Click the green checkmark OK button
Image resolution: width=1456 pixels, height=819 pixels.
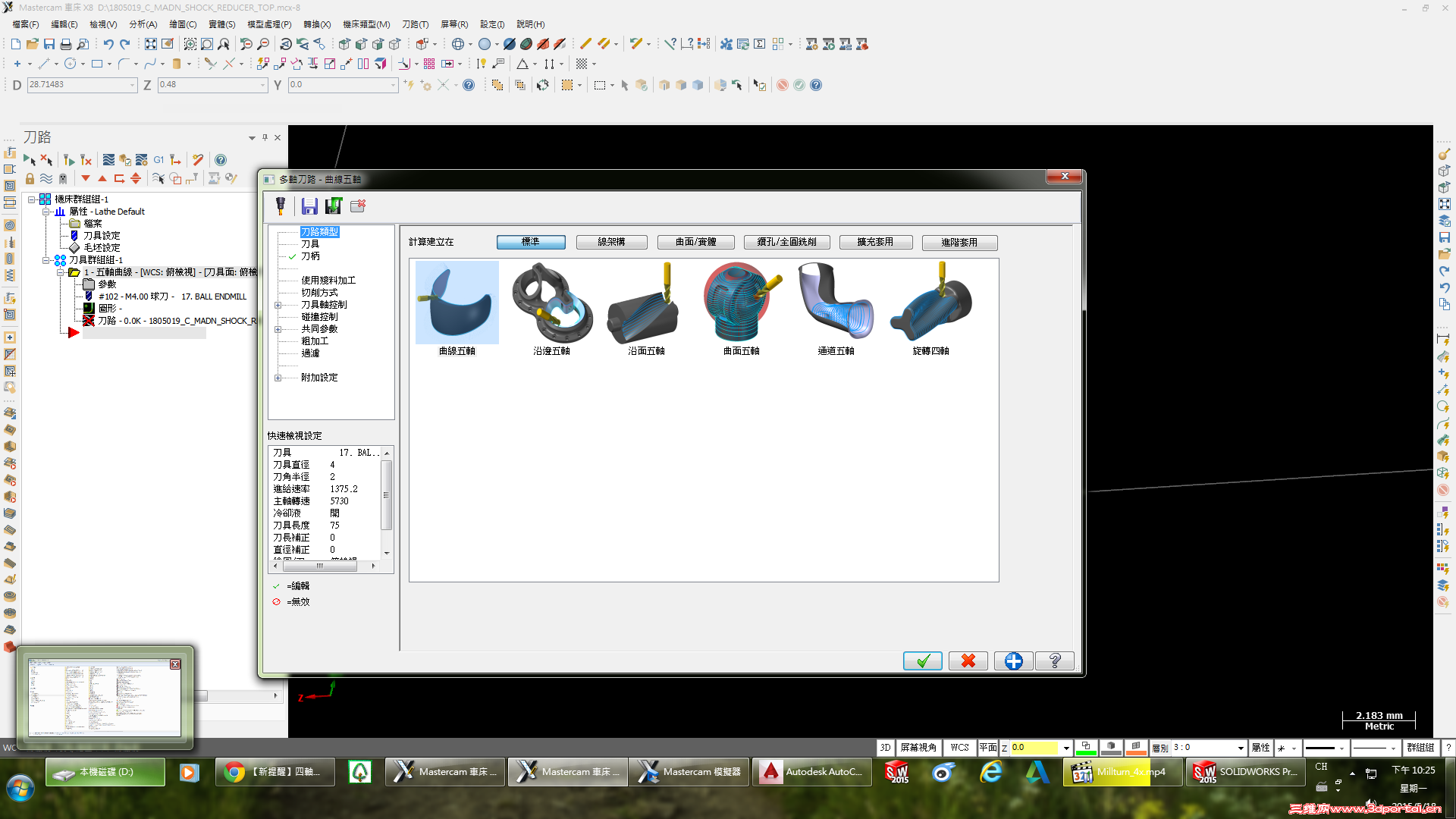[x=922, y=661]
